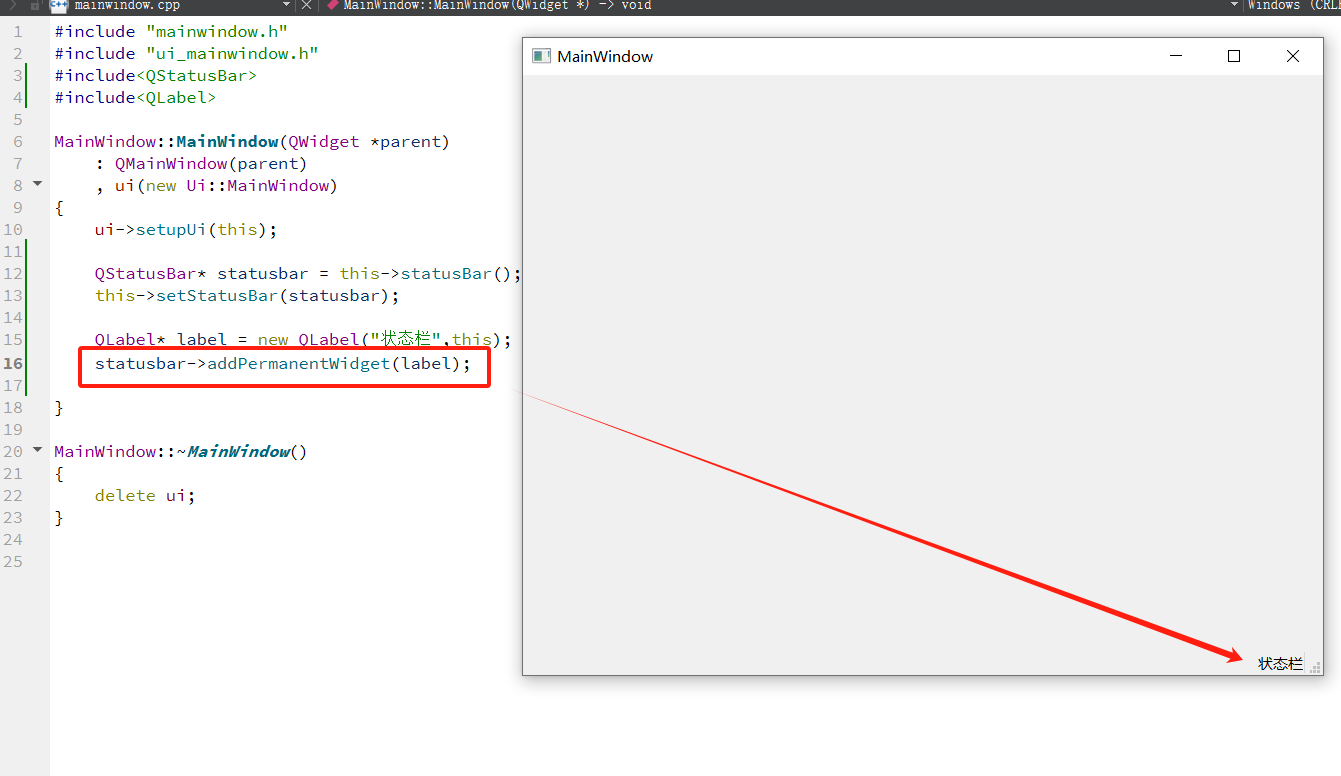Click the statusbar->addPermanentWidget(label); line

[283, 364]
